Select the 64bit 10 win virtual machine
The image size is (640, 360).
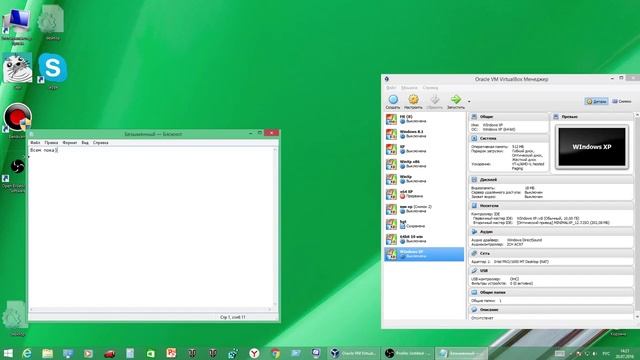click(424, 239)
